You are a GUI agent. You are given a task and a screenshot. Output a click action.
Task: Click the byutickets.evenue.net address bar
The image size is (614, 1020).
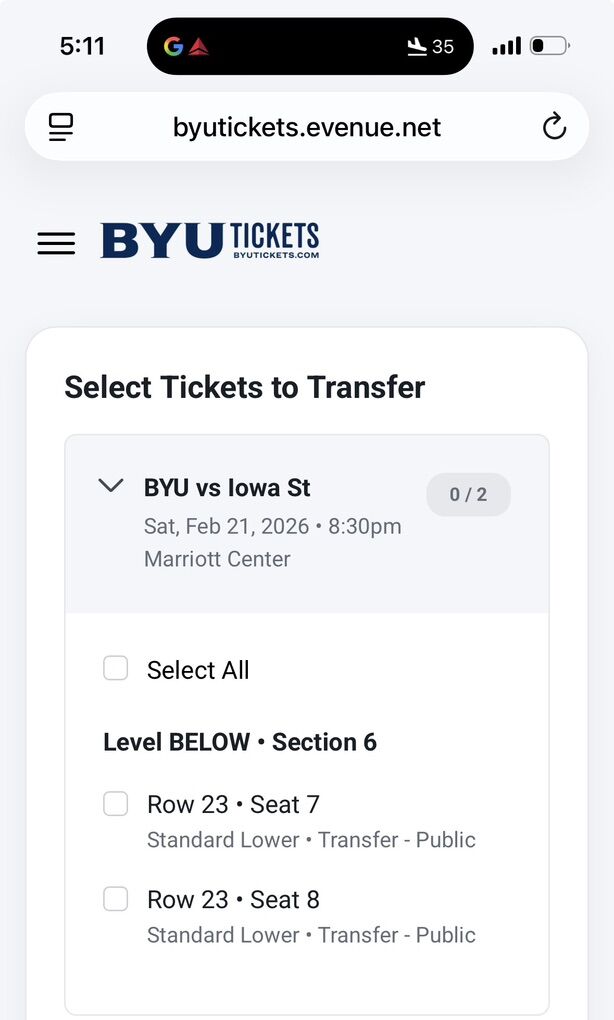pos(307,127)
